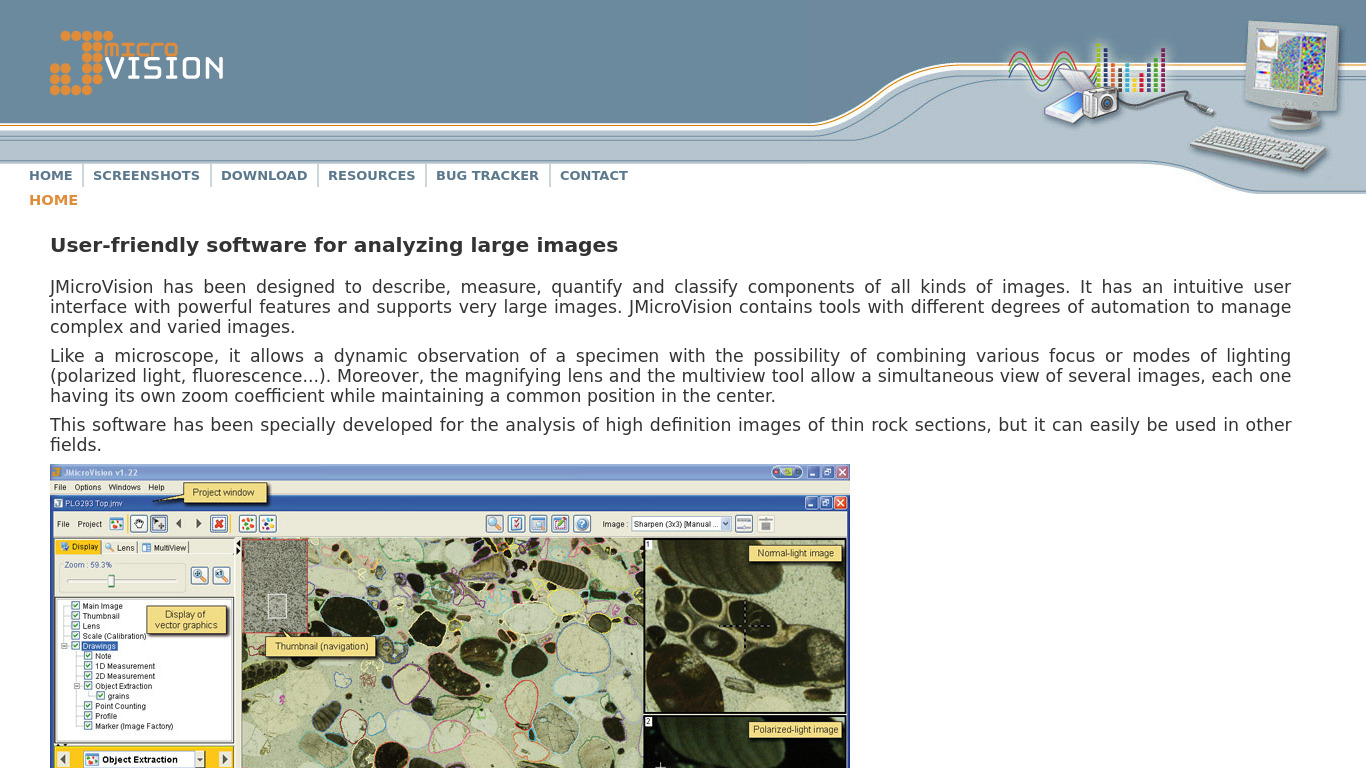The image size is (1366, 768).
Task: Click the status pill icon in JMicroVision title bar
Action: [786, 472]
